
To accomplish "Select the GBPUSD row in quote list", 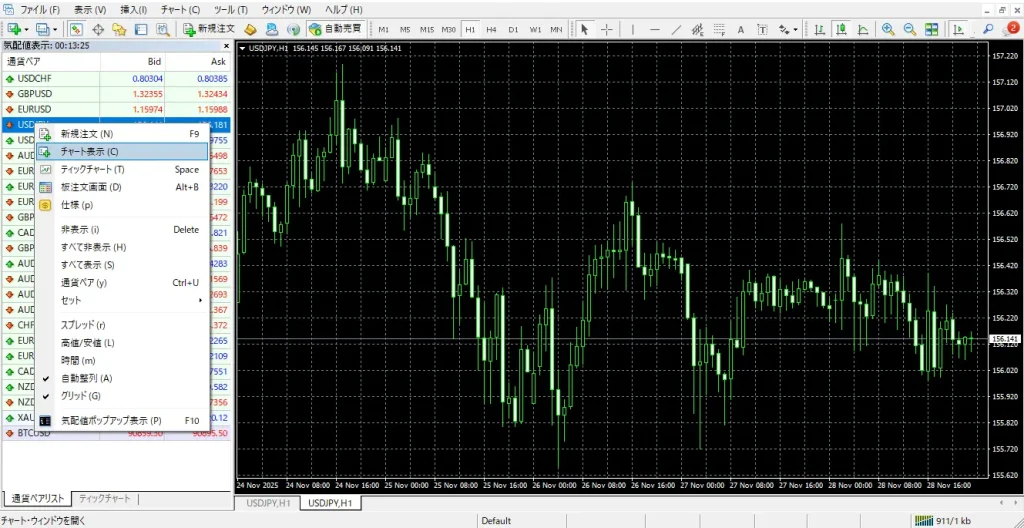I will tap(35, 94).
